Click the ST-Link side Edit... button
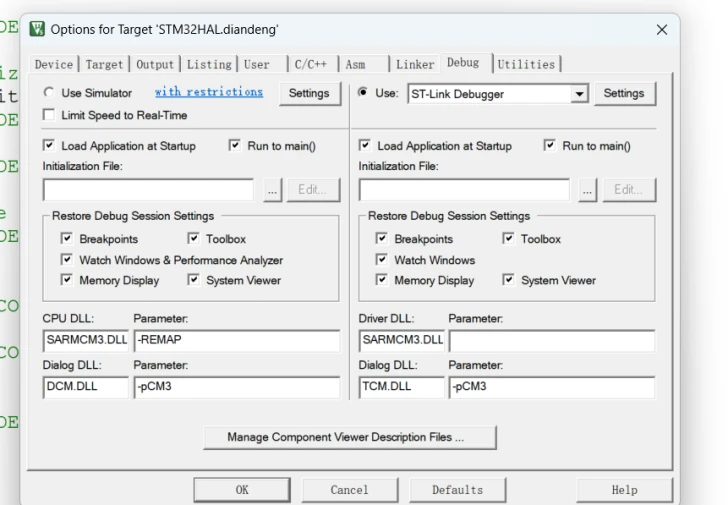Image resolution: width=728 pixels, height=505 pixels. point(629,190)
